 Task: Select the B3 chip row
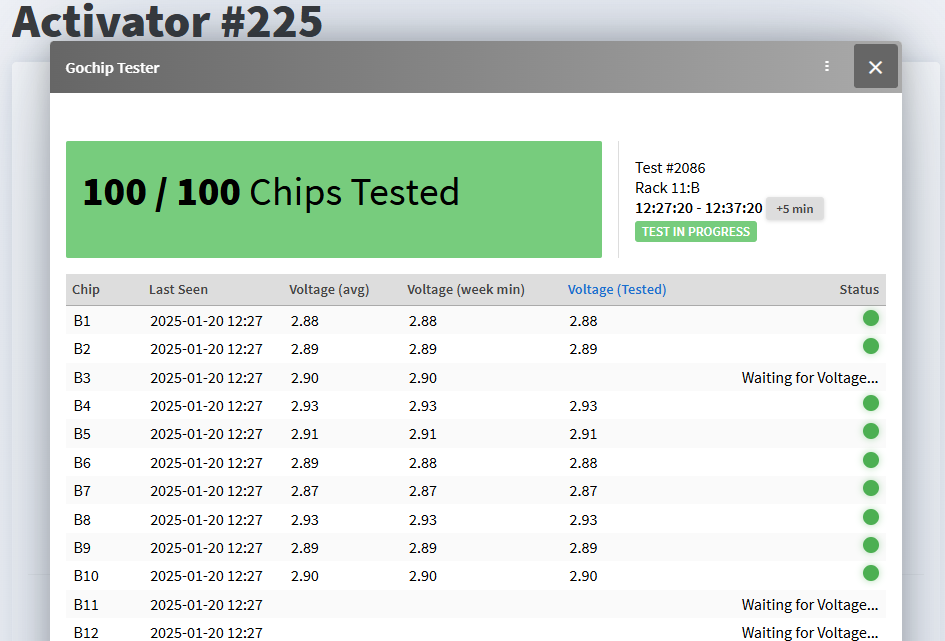(x=82, y=378)
